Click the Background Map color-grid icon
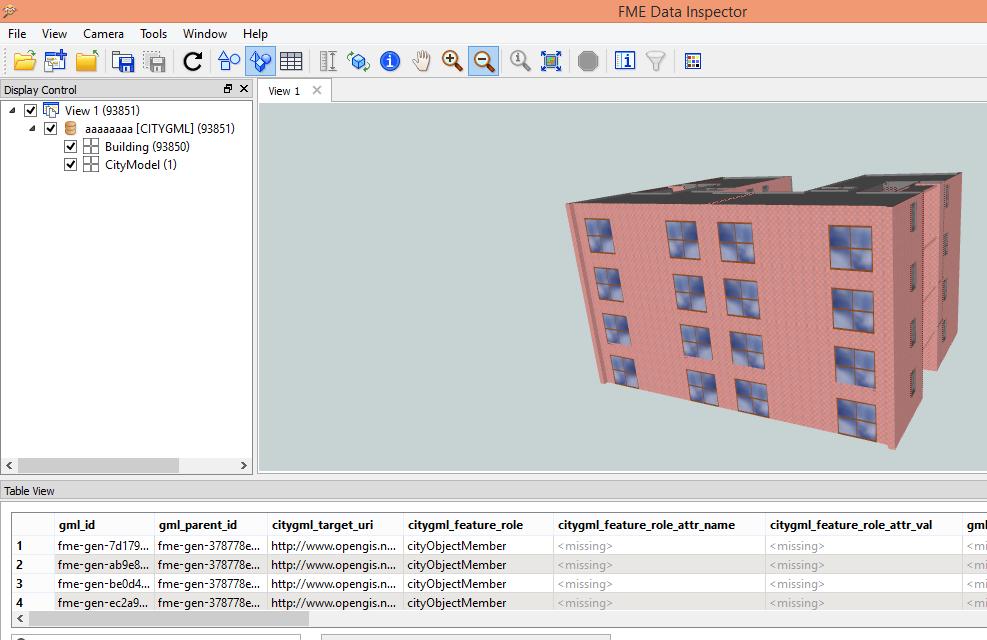The image size is (987, 640). (x=693, y=61)
